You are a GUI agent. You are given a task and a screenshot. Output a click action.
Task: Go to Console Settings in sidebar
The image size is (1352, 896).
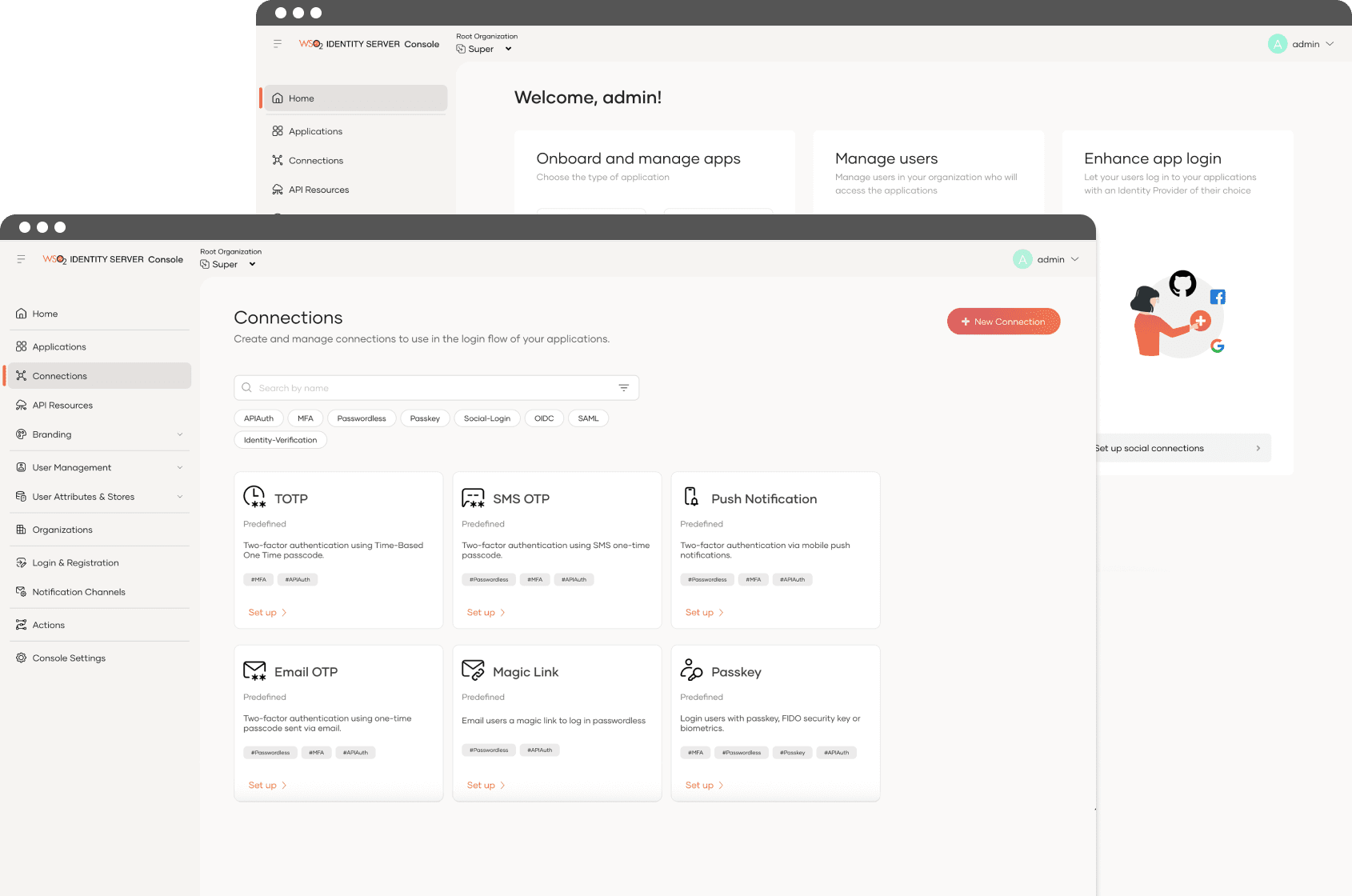coord(69,658)
